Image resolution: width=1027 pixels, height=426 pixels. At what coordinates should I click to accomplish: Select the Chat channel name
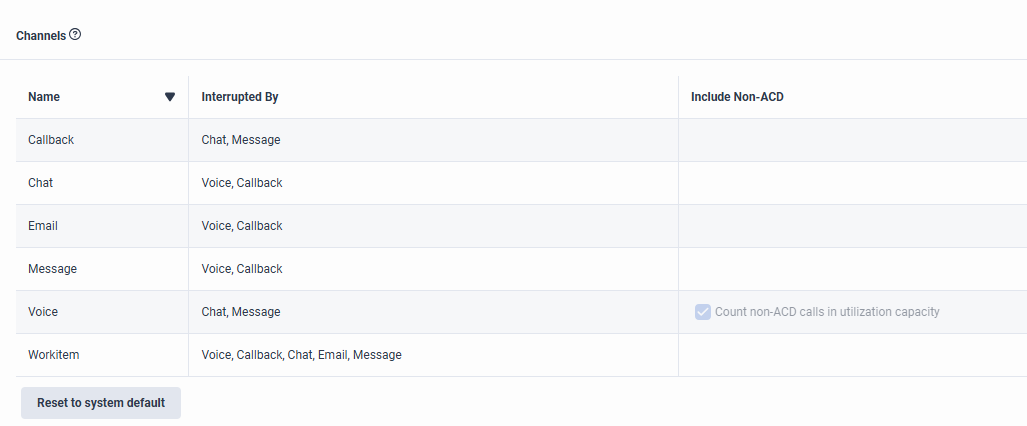pos(41,183)
